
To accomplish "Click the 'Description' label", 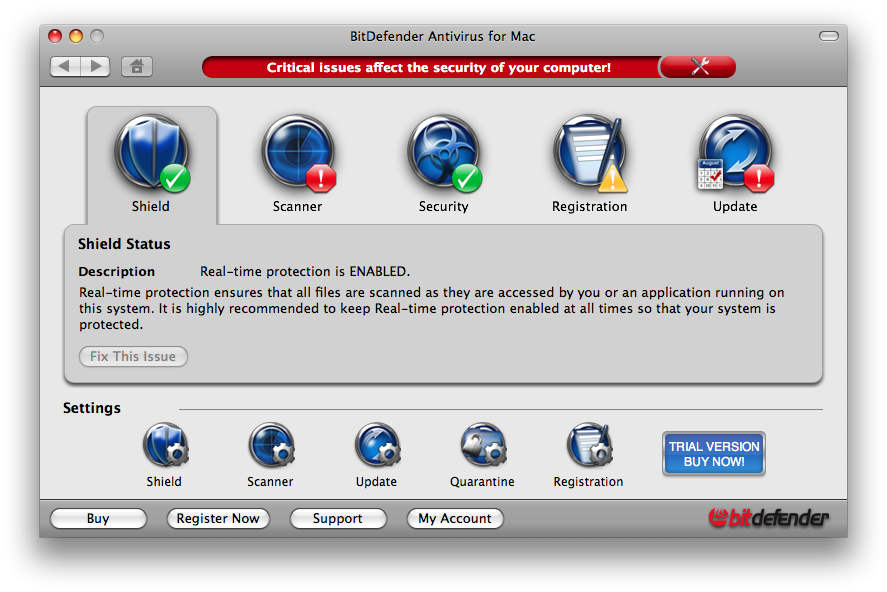I will (117, 271).
